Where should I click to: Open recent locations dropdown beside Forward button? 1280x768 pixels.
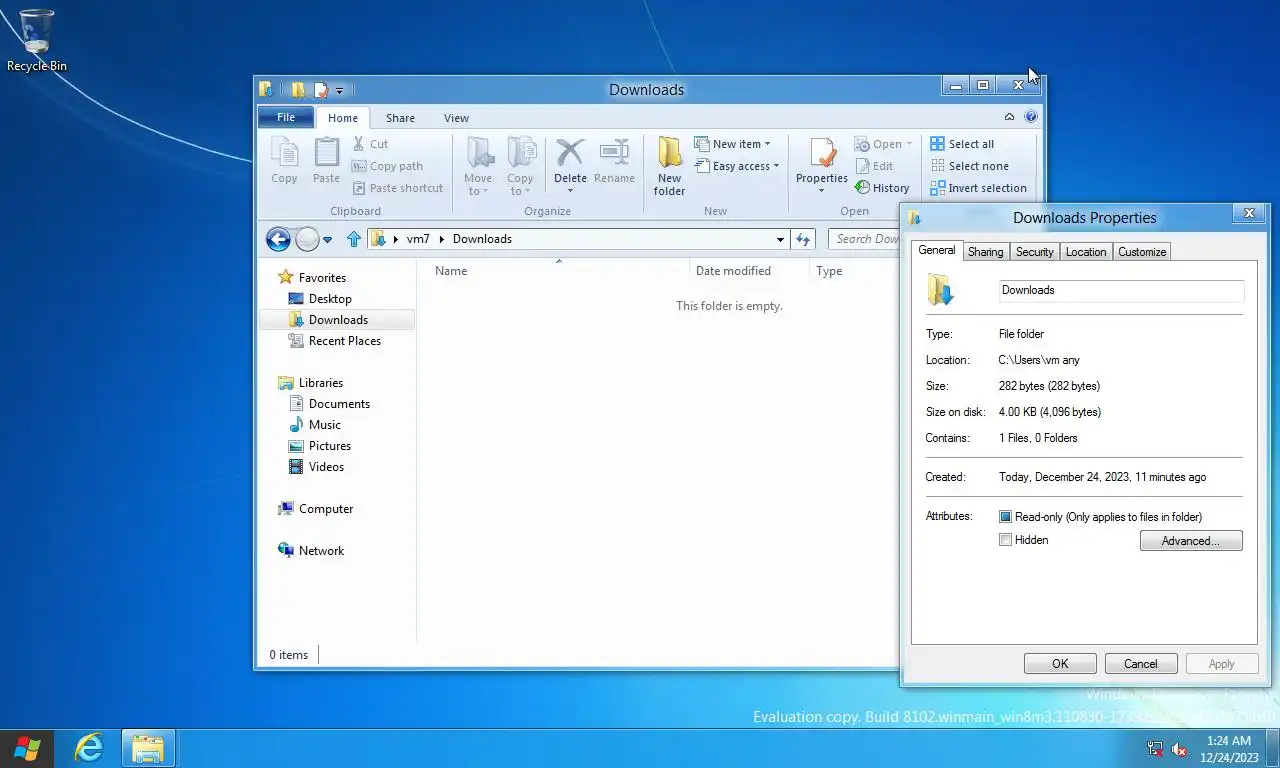tap(327, 240)
